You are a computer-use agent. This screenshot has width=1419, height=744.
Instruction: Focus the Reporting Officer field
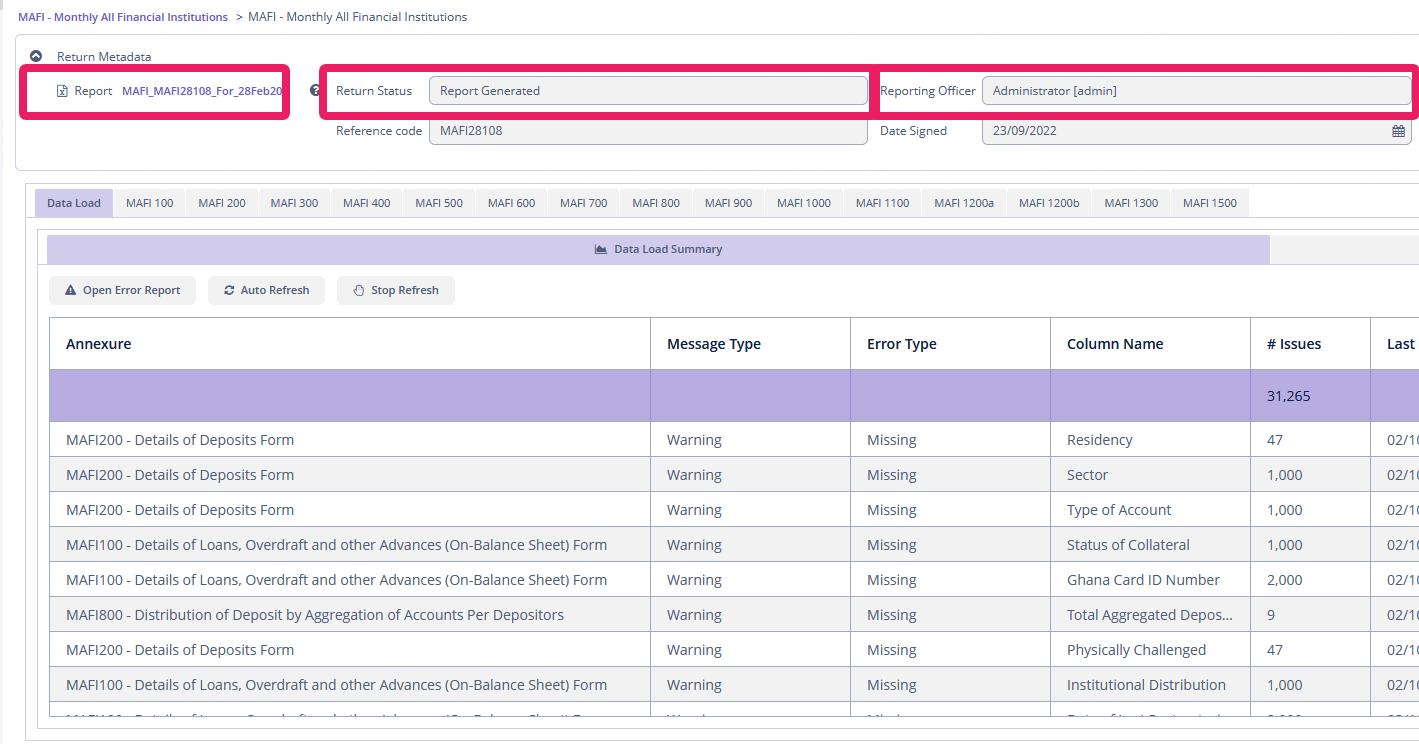point(1196,91)
